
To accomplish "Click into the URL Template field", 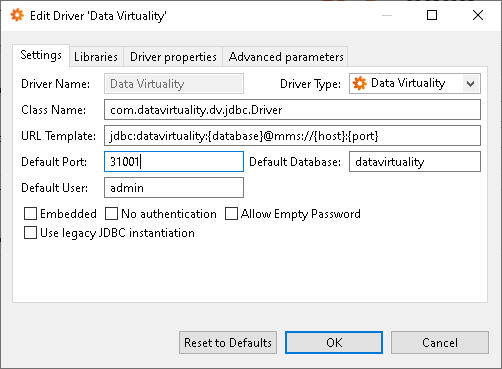I will tap(292, 136).
